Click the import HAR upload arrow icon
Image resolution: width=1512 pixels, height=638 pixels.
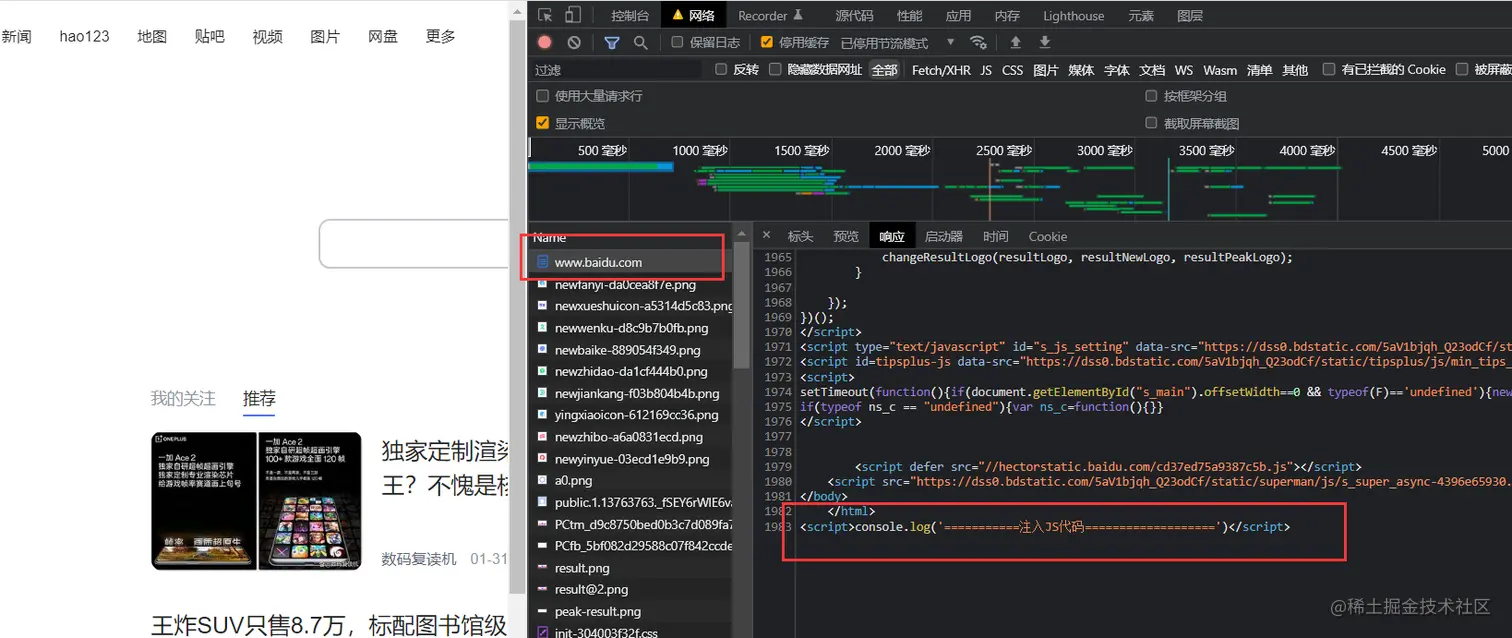pos(1016,42)
